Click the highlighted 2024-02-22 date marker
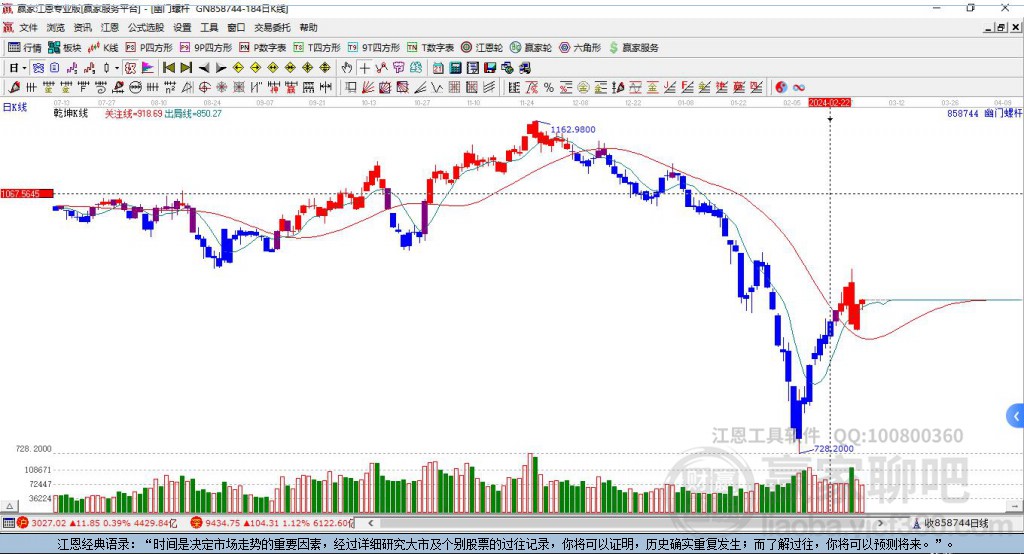The height and width of the screenshot is (554, 1024). pyautogui.click(x=829, y=103)
